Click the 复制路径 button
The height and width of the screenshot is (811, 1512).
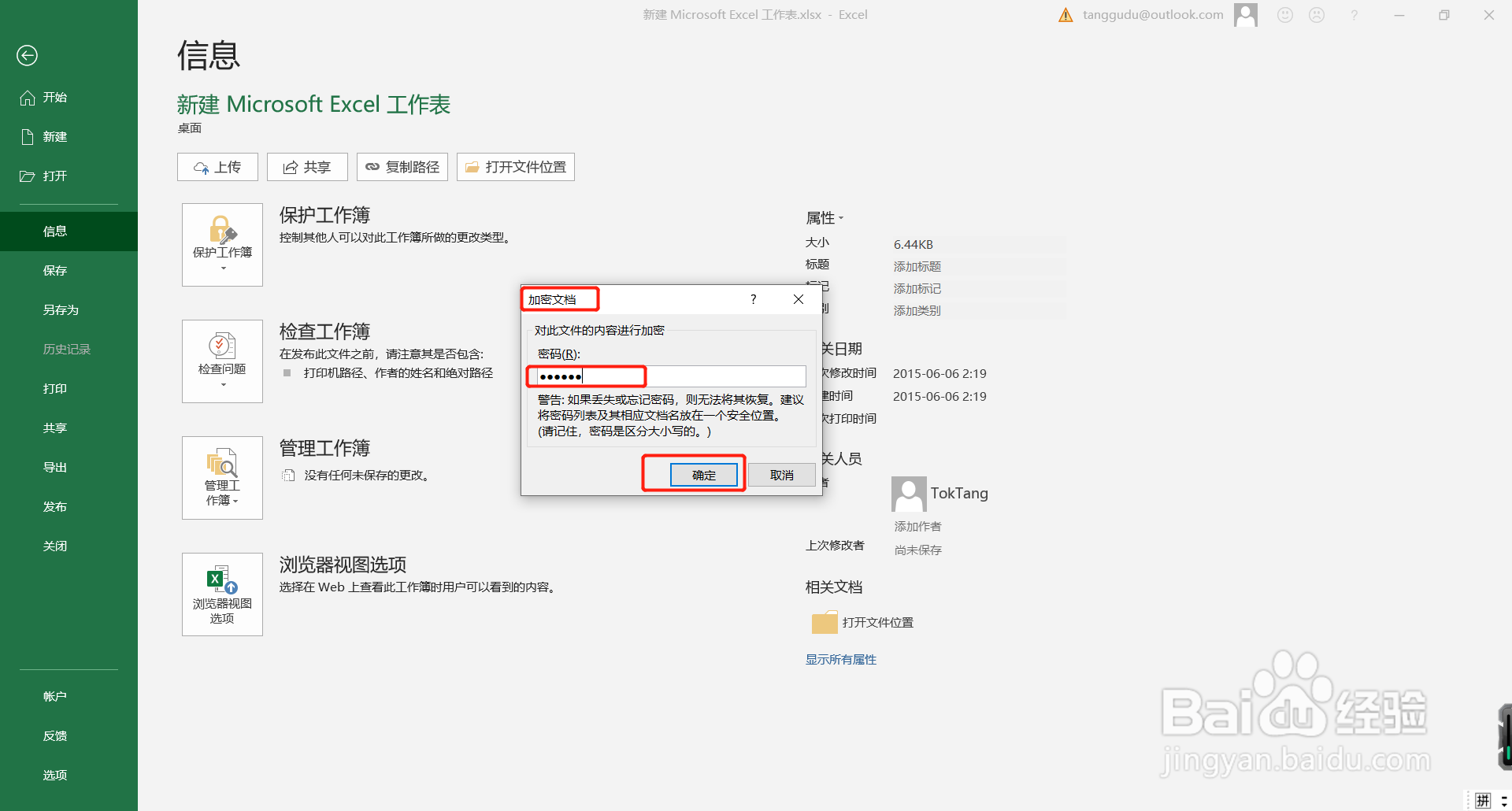402,167
